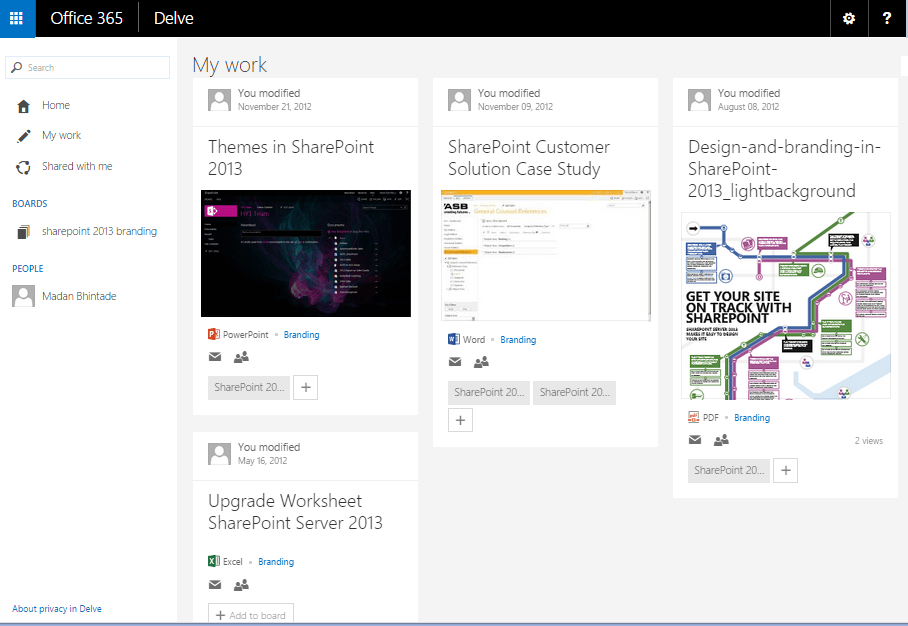
Task: Open the Branding tag under the Case Study card
Action: coord(518,339)
